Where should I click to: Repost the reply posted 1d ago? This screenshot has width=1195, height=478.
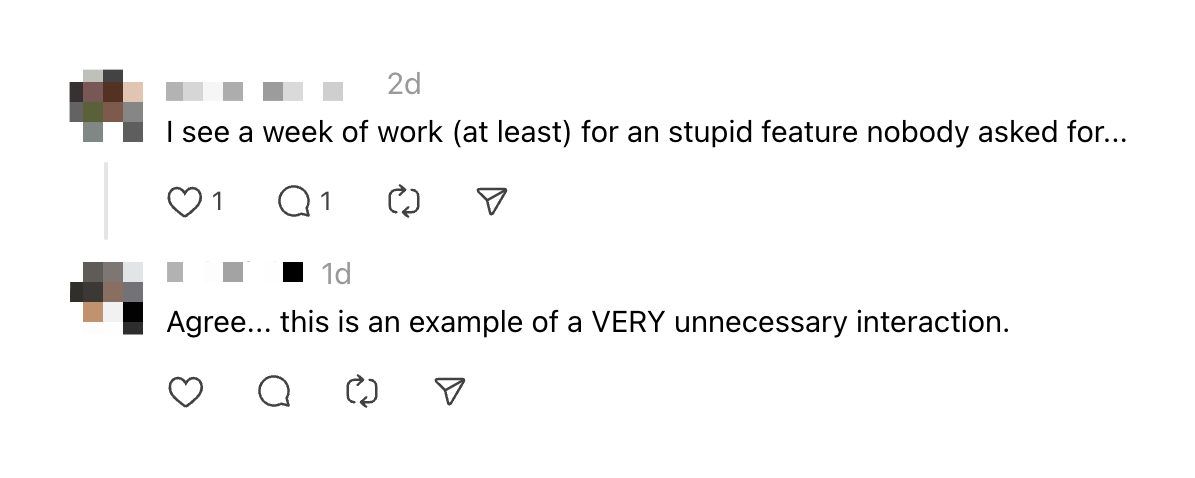click(362, 392)
